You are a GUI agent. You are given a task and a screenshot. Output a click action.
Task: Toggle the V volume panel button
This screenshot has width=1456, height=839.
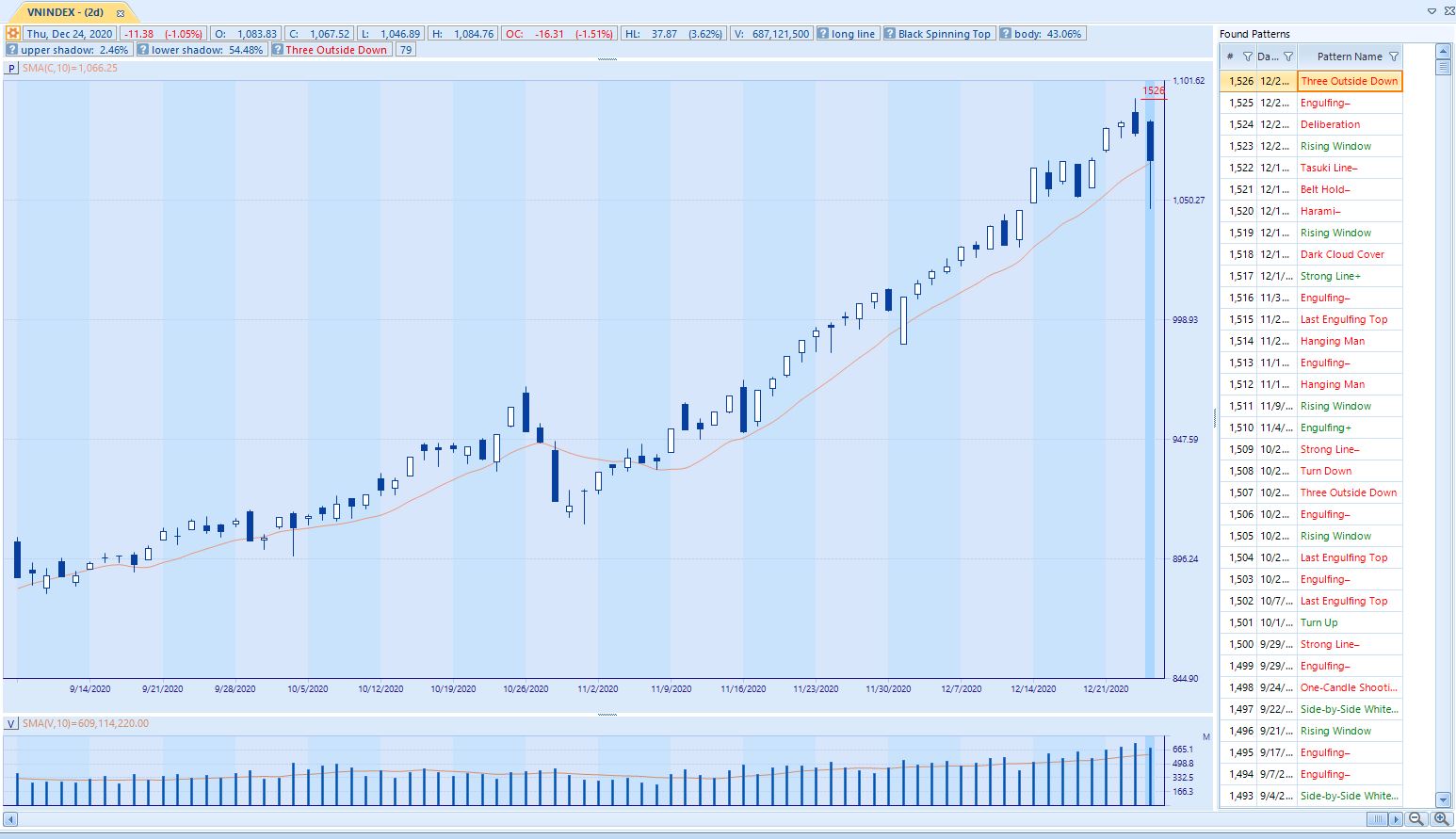pyautogui.click(x=11, y=723)
